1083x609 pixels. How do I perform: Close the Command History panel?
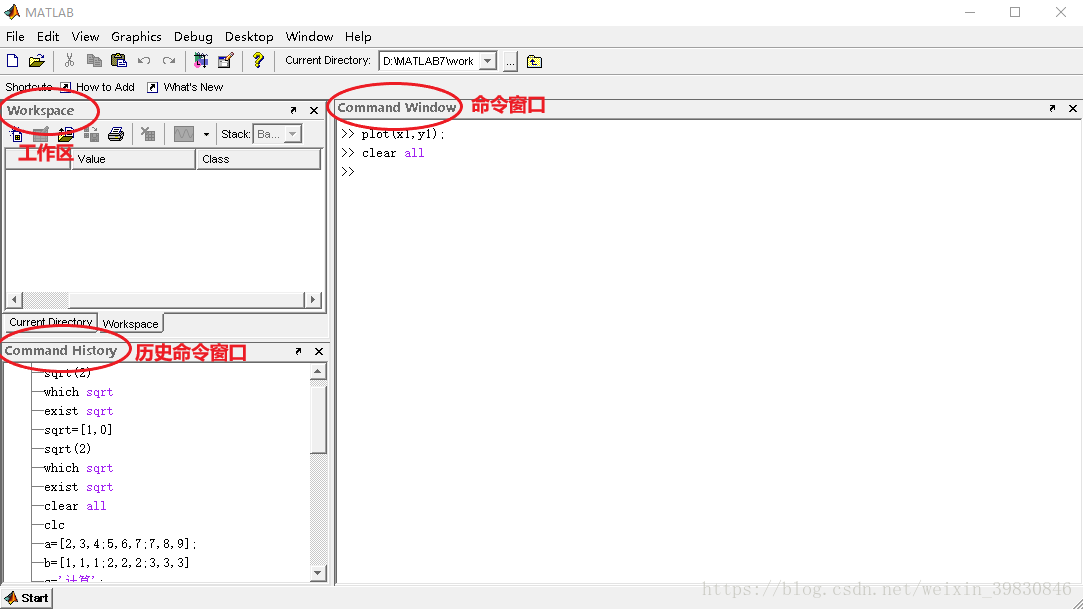pyautogui.click(x=319, y=351)
